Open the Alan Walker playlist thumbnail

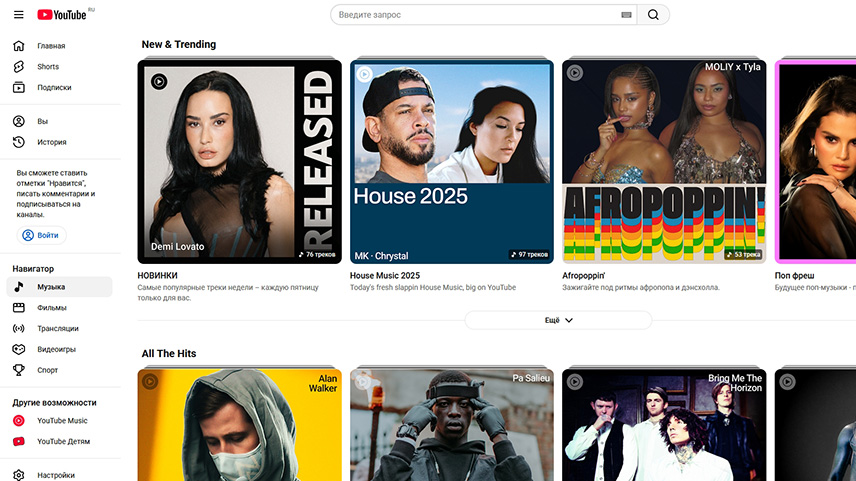point(240,425)
